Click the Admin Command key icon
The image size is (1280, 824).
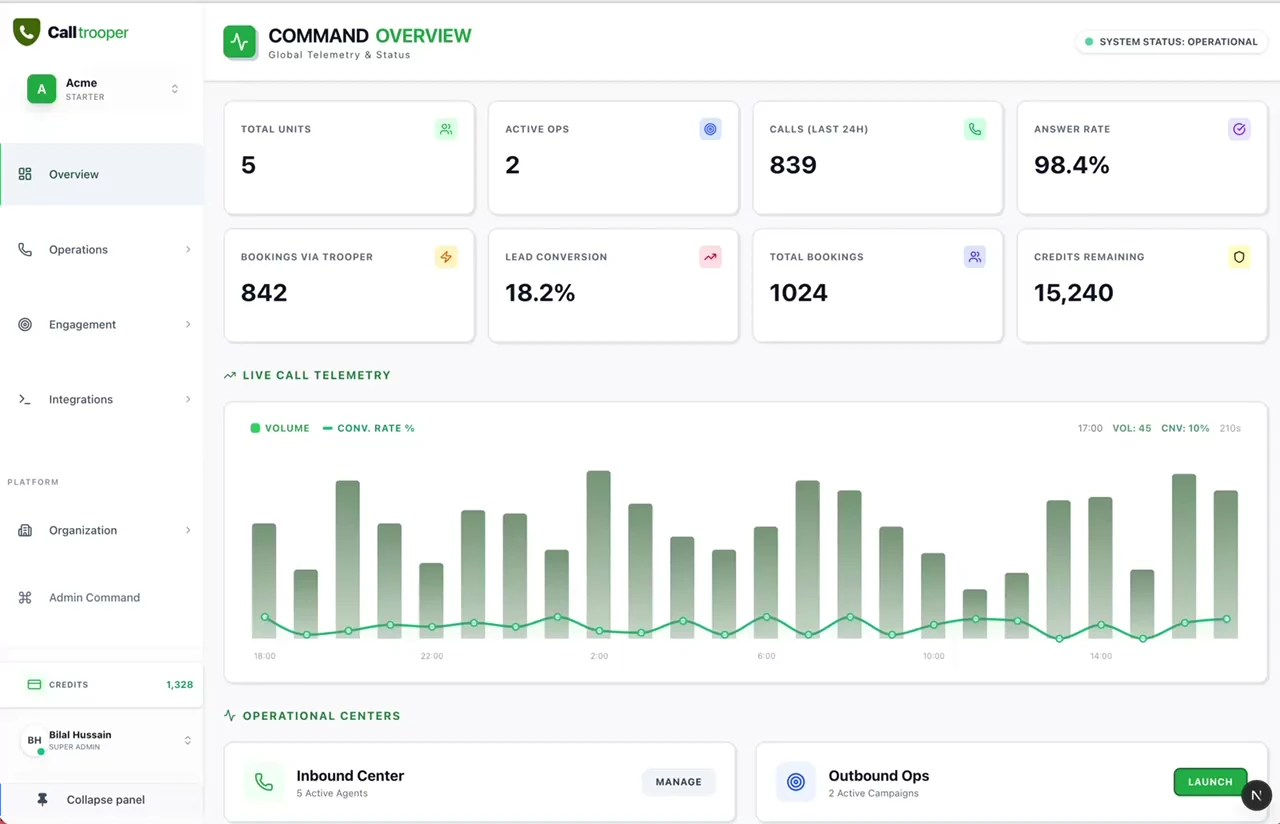25,597
